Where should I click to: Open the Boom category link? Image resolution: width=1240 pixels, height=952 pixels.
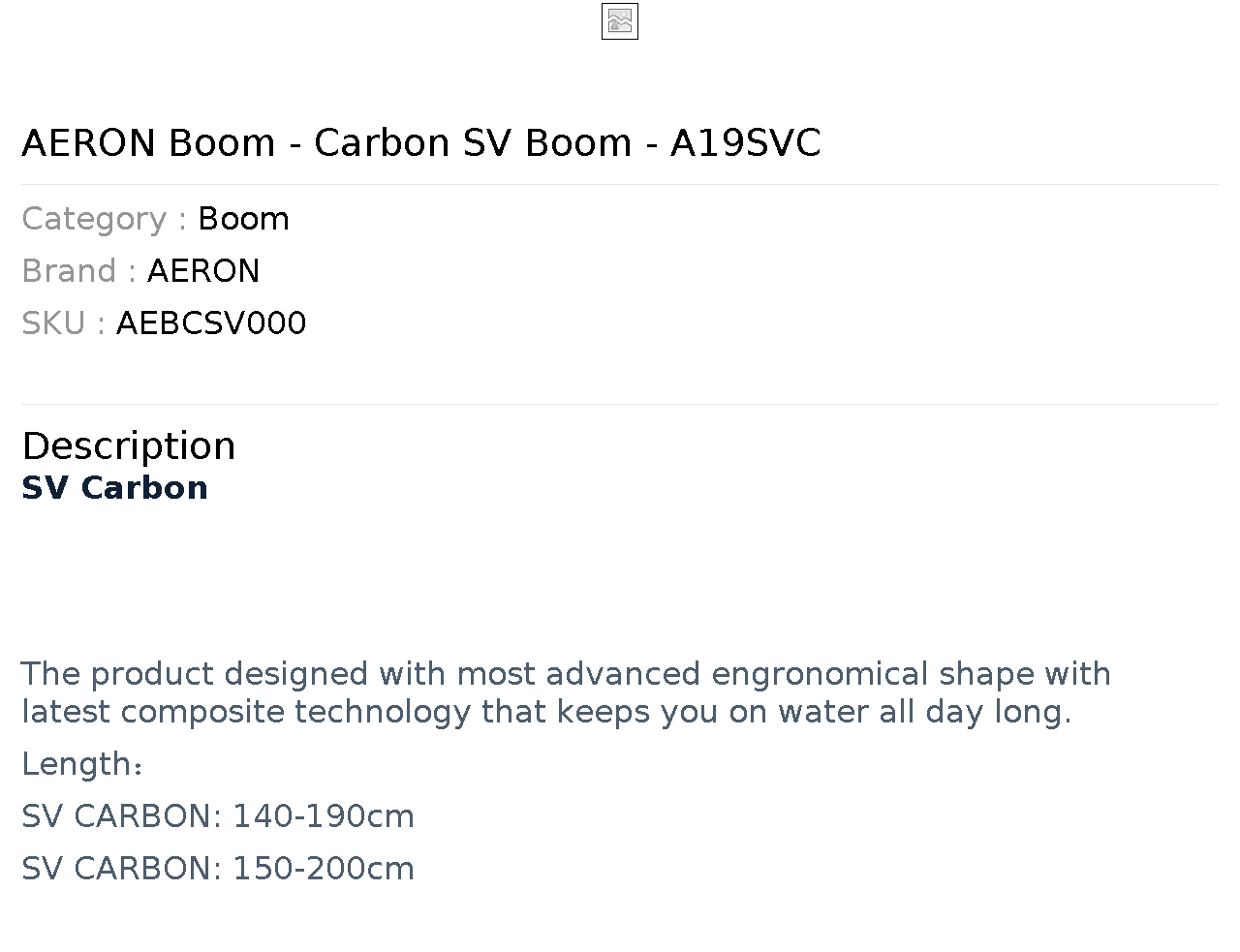pos(243,219)
